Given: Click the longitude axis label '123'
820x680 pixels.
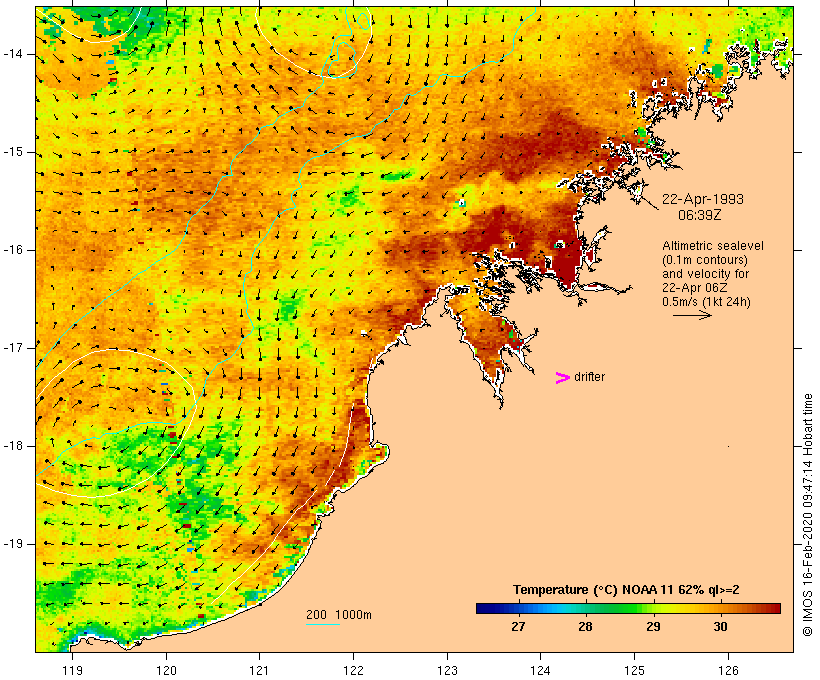Looking at the screenshot, I should pos(447,670).
